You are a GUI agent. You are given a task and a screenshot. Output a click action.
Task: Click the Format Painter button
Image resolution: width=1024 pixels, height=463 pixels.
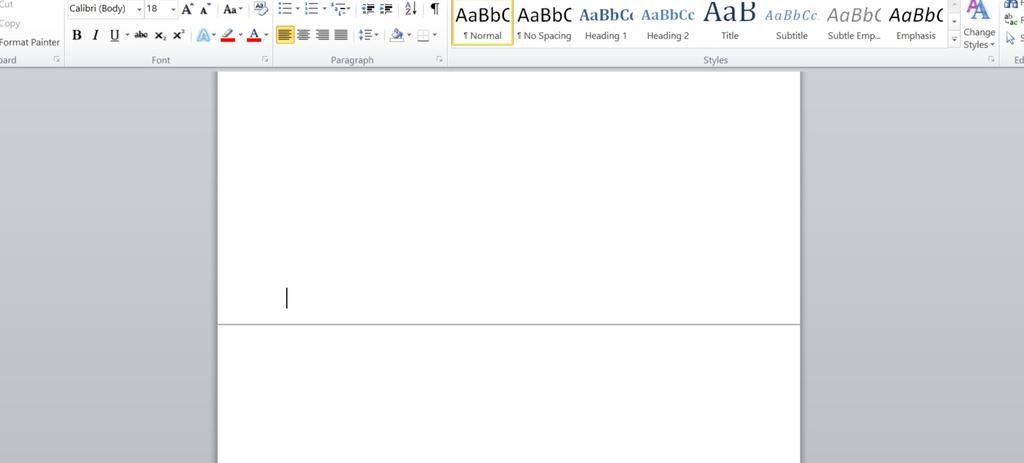pyautogui.click(x=30, y=42)
